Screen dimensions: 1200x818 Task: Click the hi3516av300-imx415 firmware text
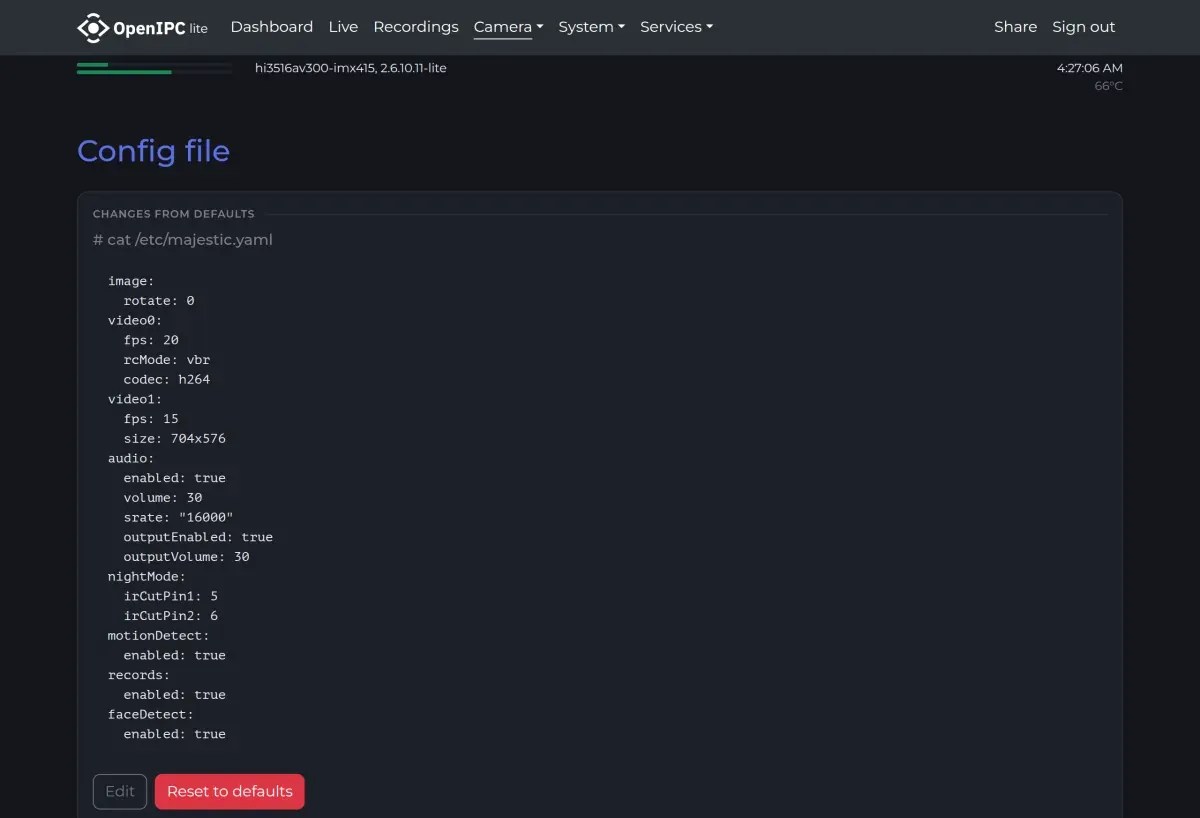tap(351, 68)
